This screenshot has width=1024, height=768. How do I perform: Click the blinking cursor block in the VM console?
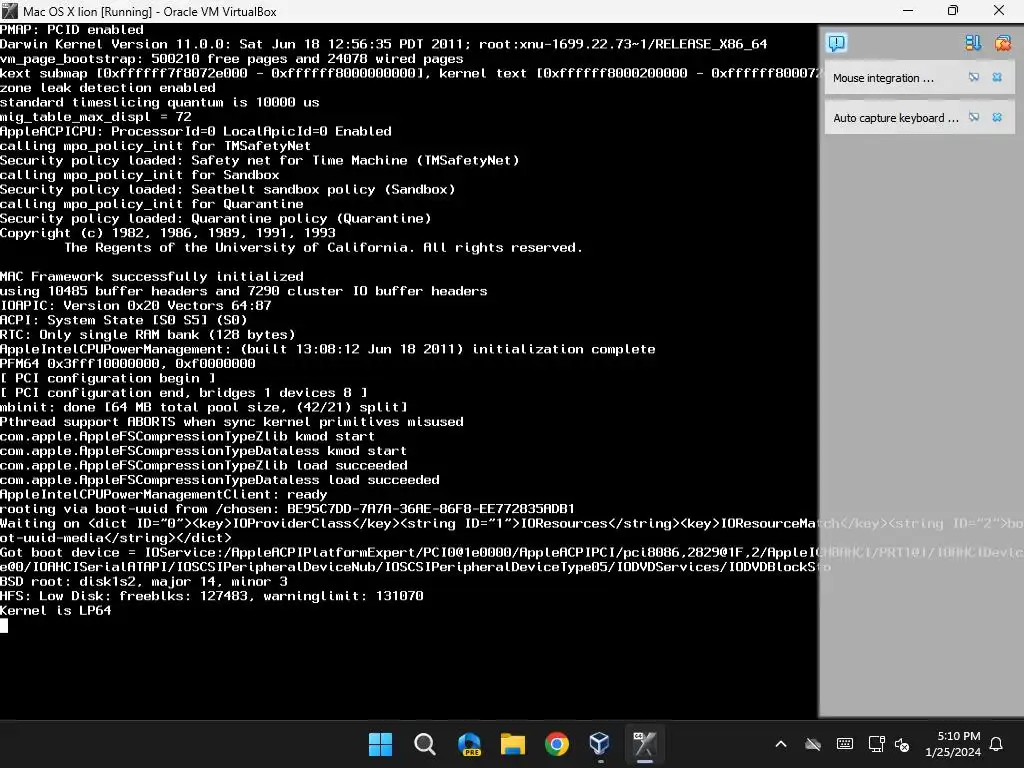[4, 626]
